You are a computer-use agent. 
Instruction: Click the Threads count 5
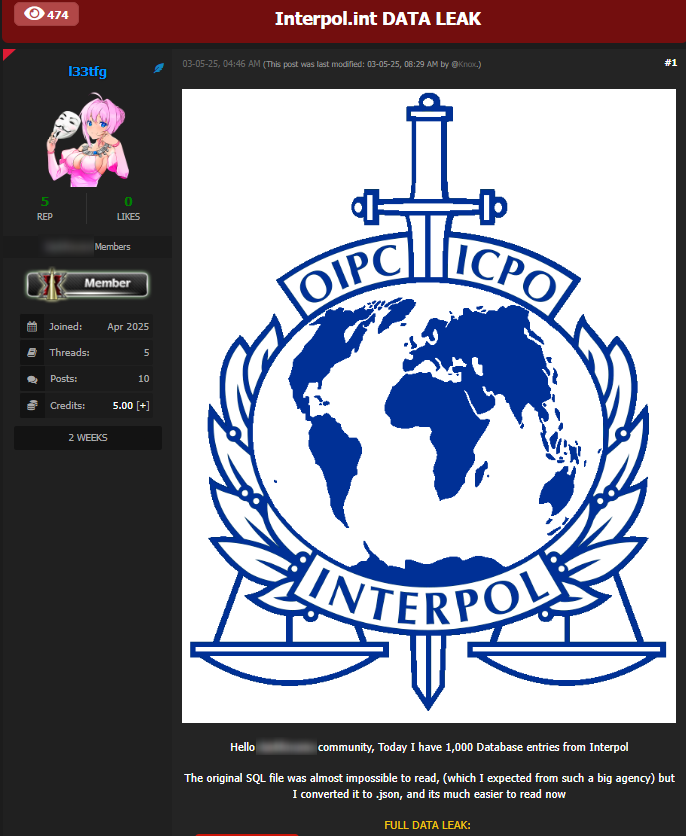pos(147,352)
